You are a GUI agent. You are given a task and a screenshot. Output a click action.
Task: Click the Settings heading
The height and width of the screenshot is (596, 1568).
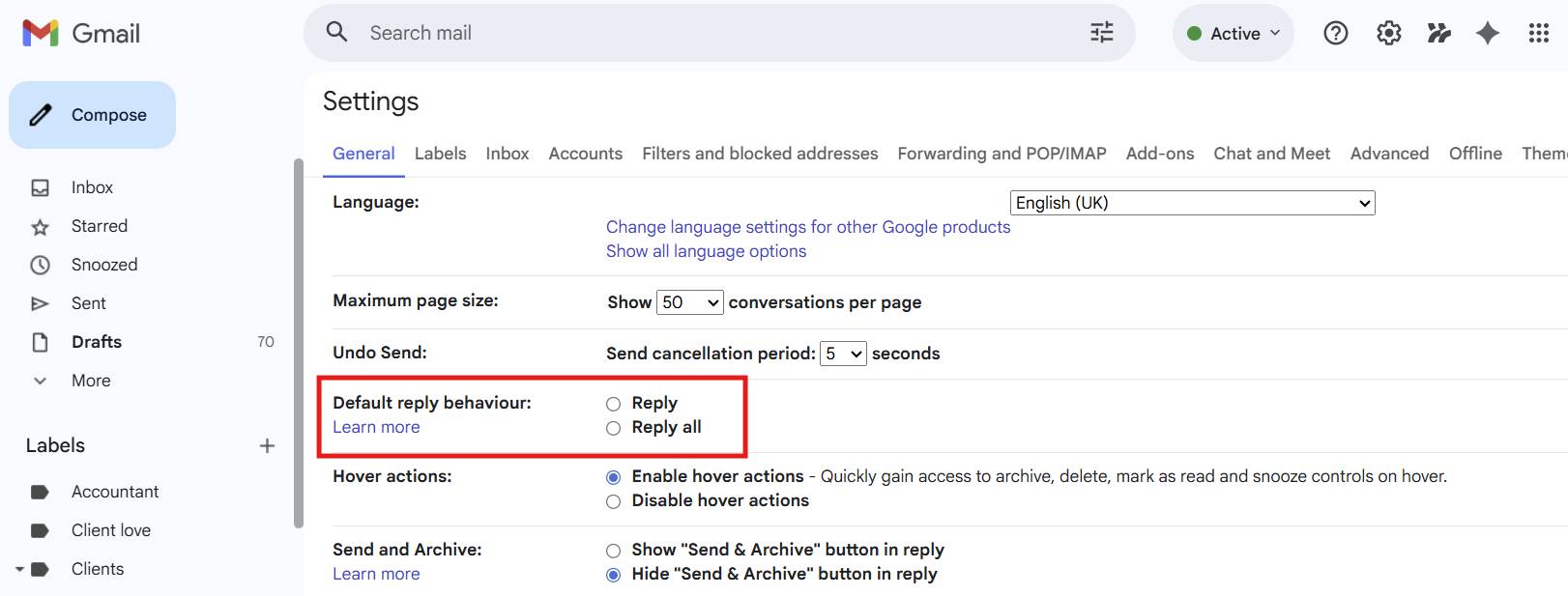pos(370,101)
